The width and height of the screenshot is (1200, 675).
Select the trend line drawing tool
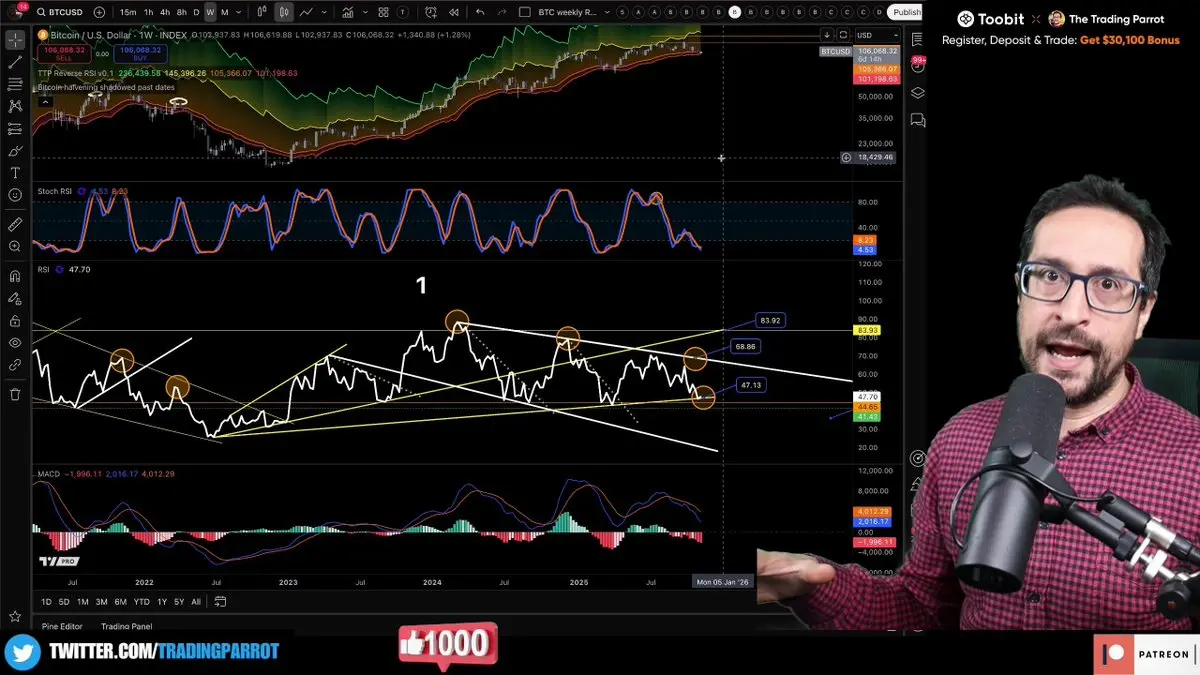(15, 62)
